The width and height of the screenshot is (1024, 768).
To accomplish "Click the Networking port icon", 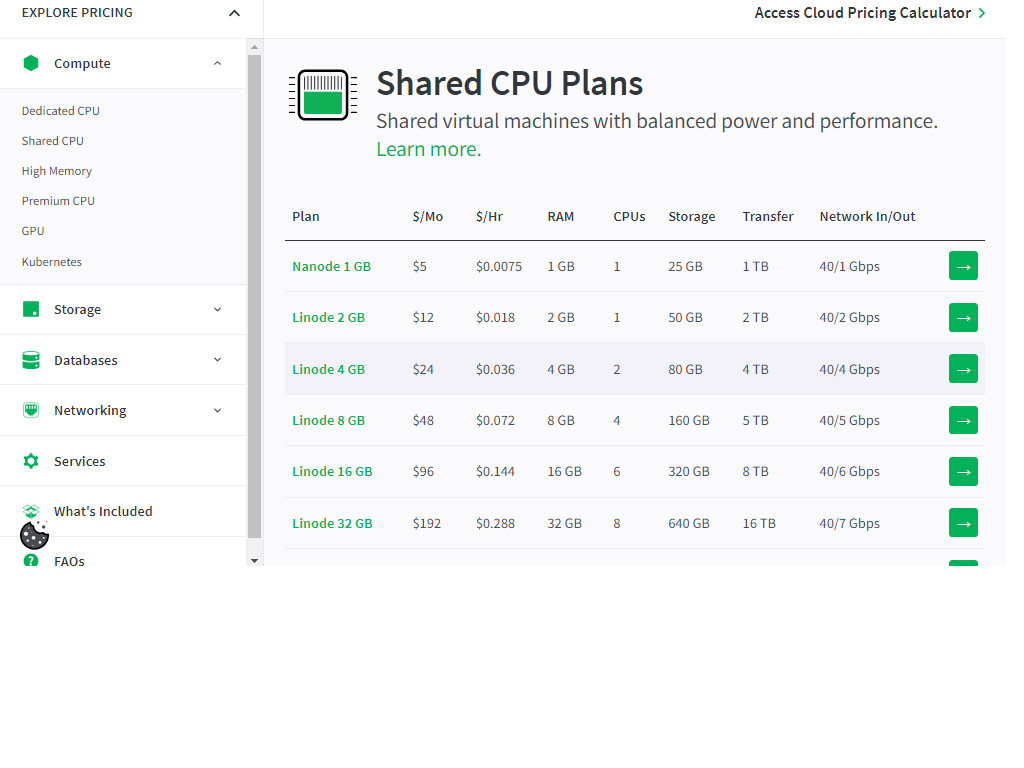I will (x=31, y=410).
